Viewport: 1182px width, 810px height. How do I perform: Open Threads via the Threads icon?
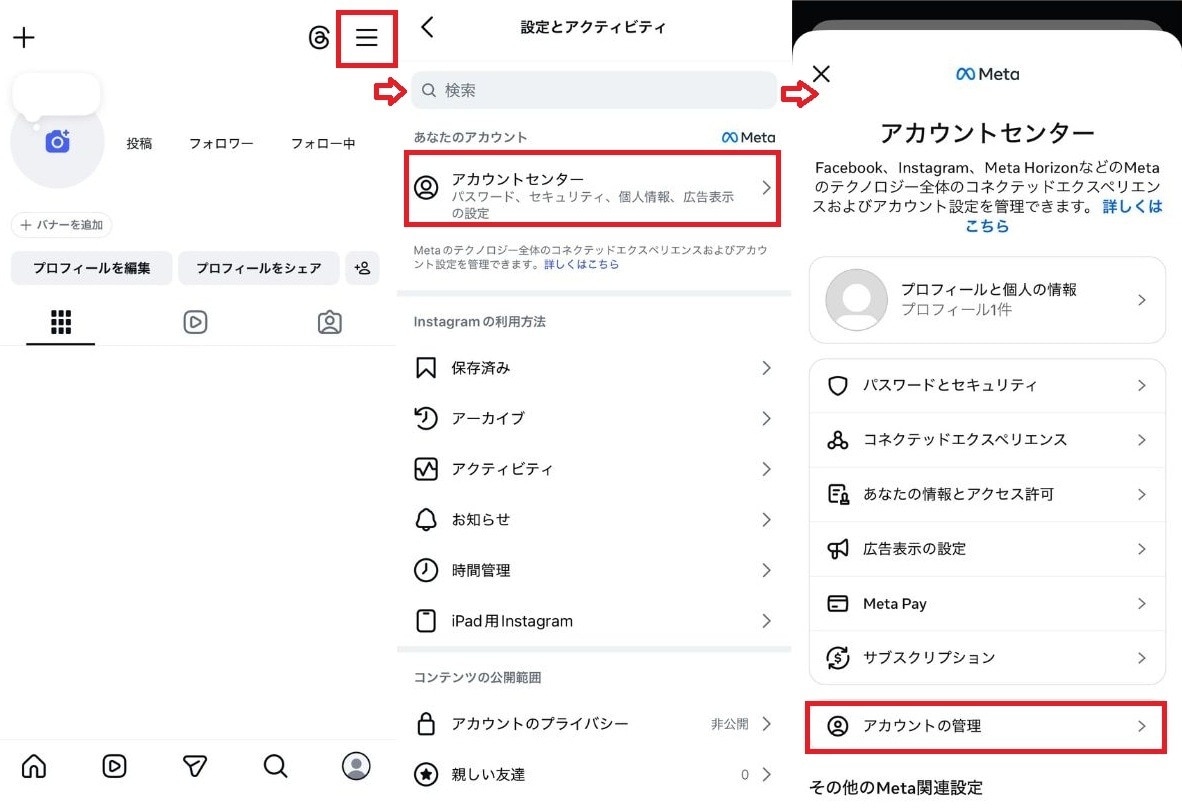point(319,38)
